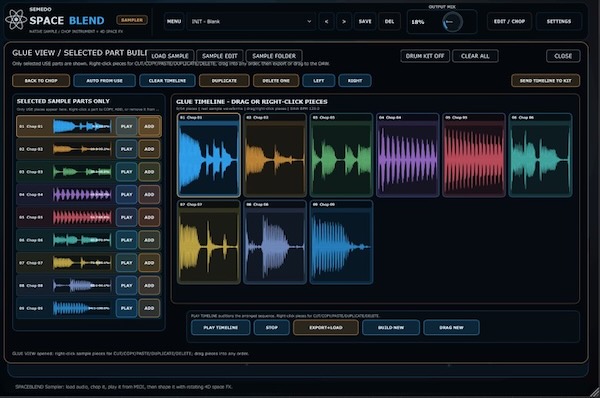This screenshot has height=398, width=600.
Task: Click the 18% output mix value
Action: pos(417,22)
